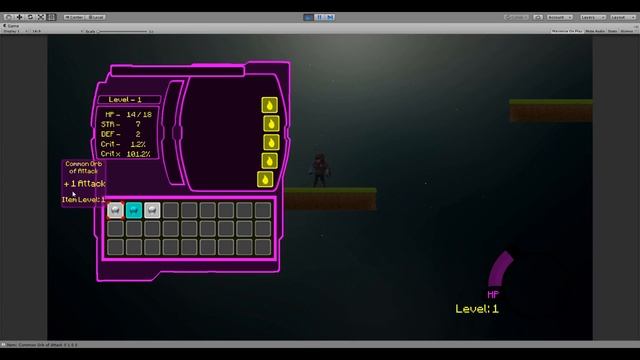Viewport: 640px width, 360px height.
Task: Click the "Common Orb of Attack" tooltip title
Action: 84,167
